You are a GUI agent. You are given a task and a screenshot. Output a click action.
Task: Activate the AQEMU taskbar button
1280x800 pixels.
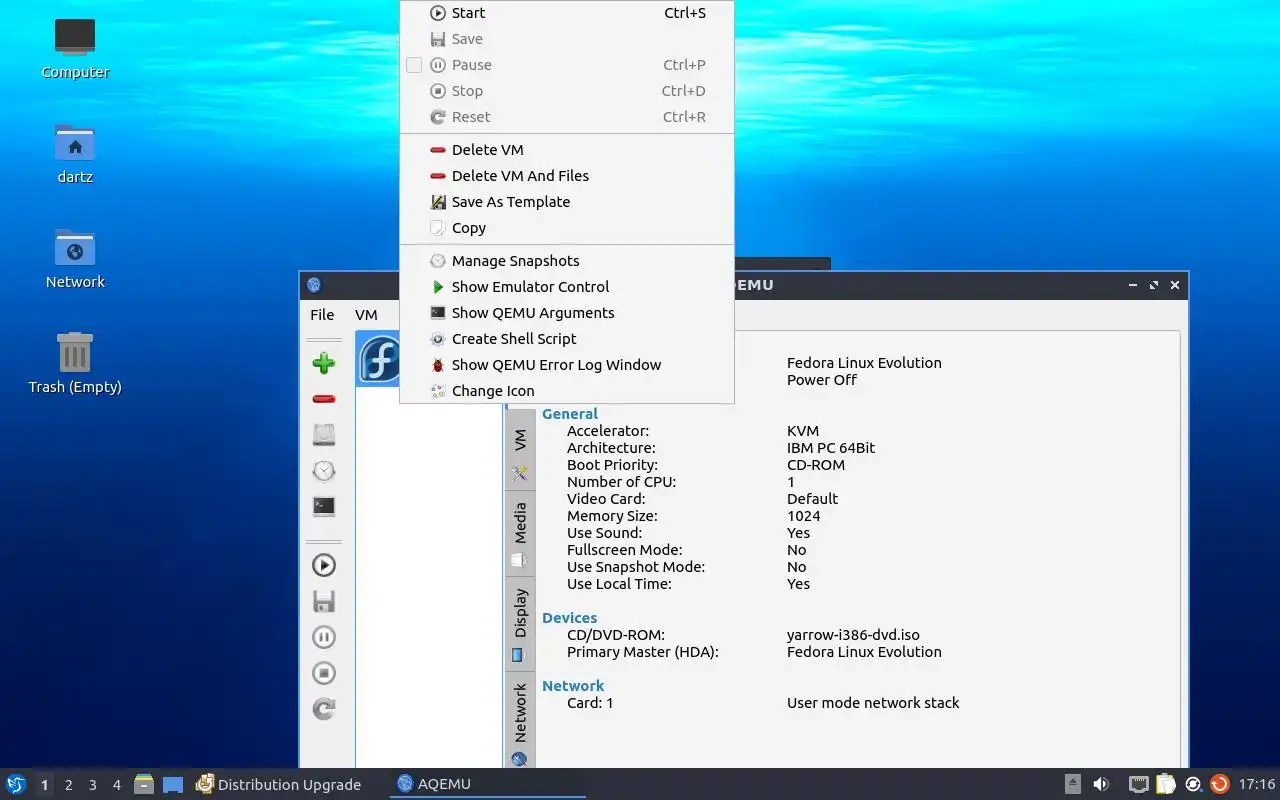[487, 784]
